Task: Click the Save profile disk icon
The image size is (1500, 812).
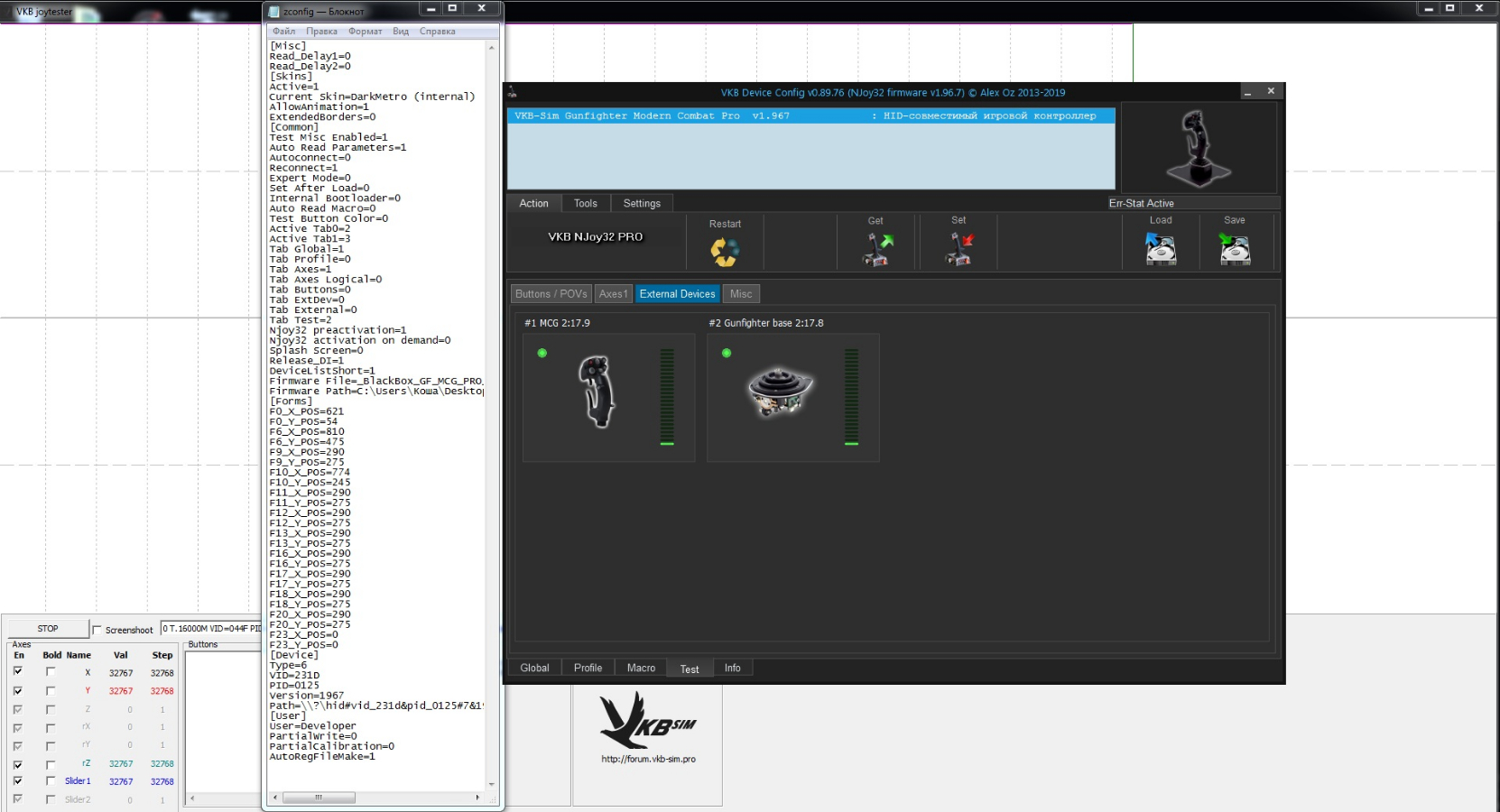Action: pyautogui.click(x=1235, y=249)
